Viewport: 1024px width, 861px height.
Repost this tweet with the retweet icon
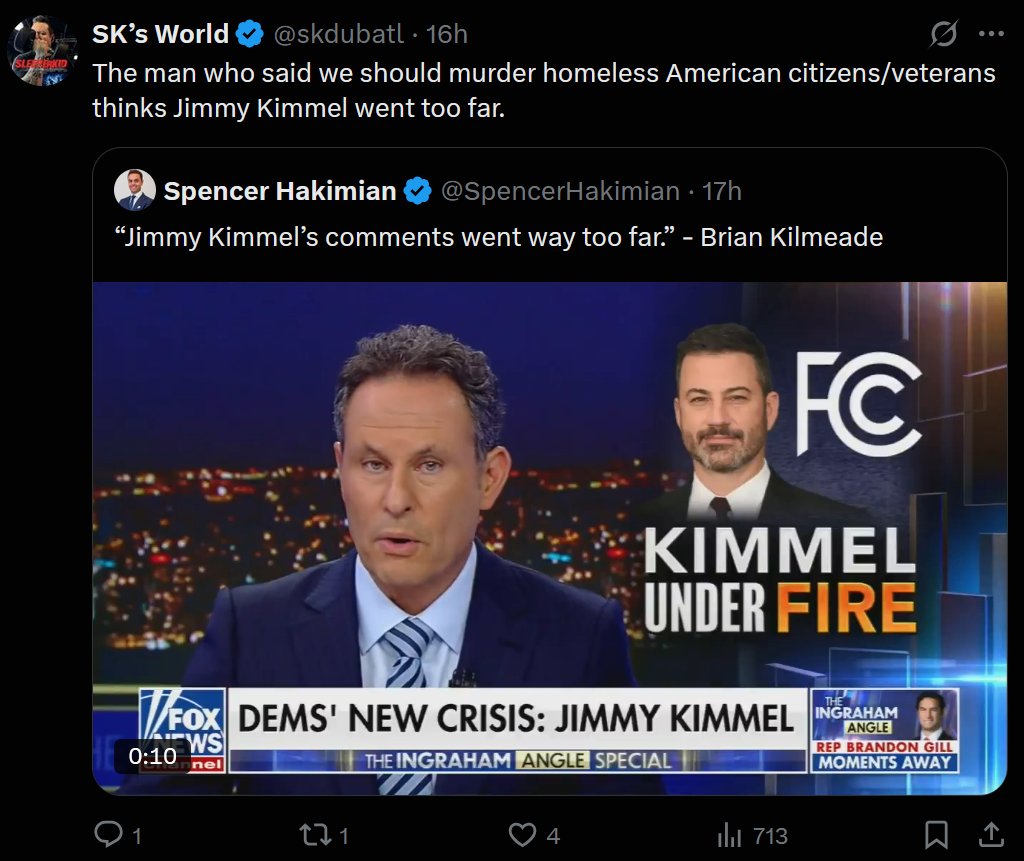point(312,835)
